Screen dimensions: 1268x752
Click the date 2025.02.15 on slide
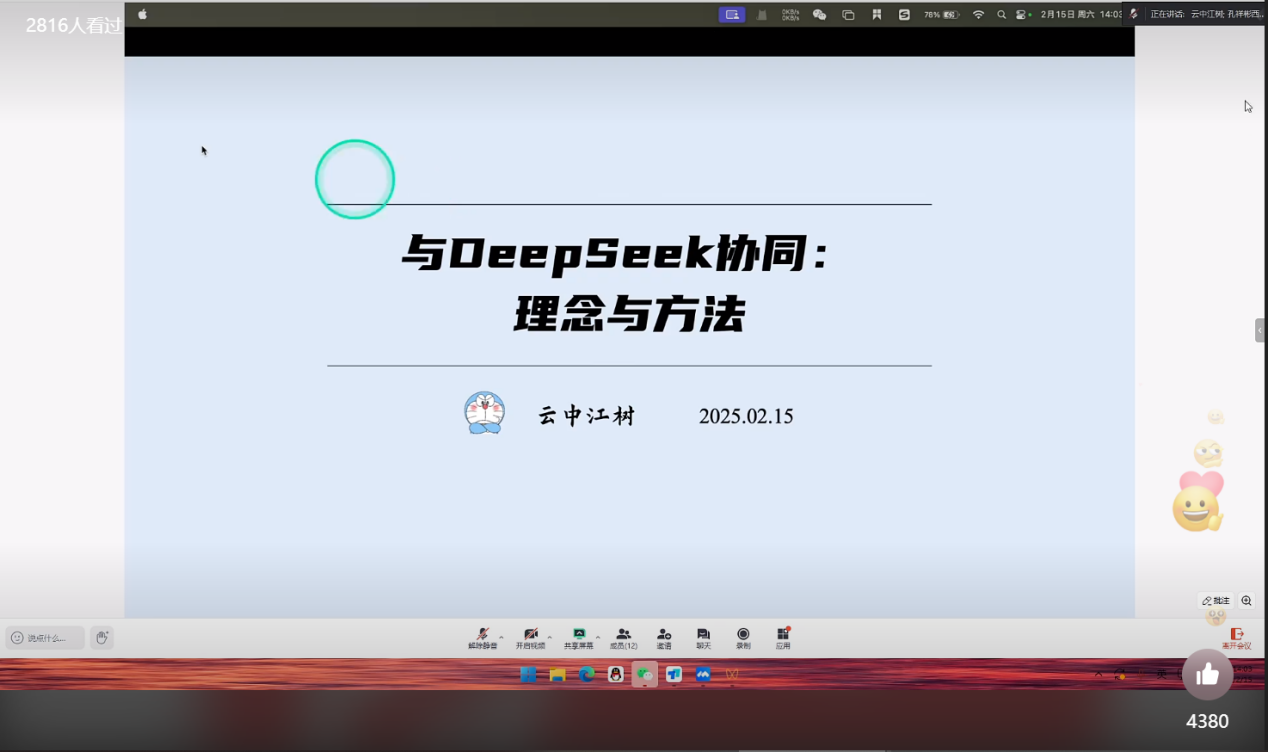746,416
